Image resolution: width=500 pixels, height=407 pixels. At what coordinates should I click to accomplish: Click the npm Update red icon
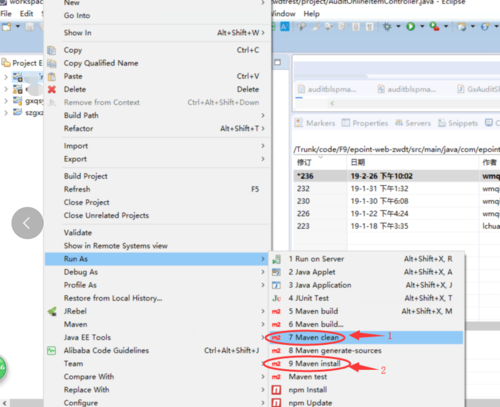(x=276, y=403)
